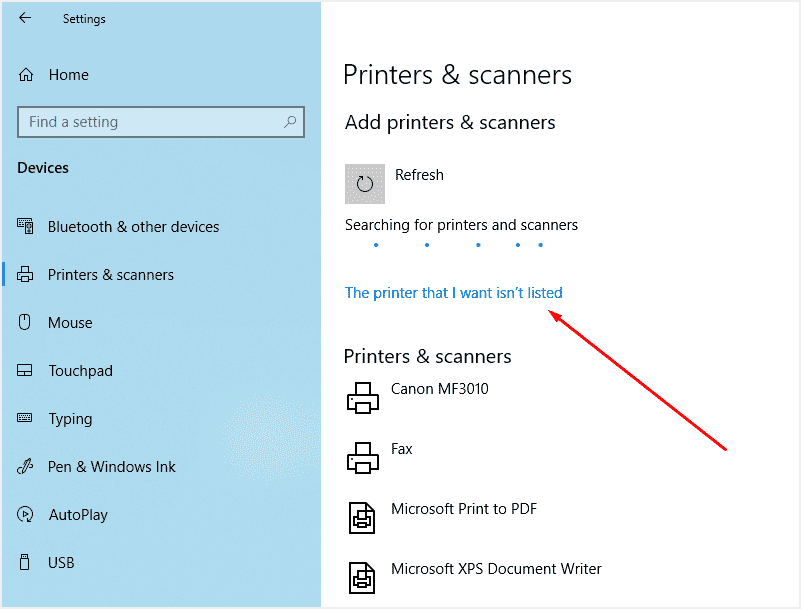801x609 pixels.
Task: Open the Touchpad settings page
Action: (80, 371)
